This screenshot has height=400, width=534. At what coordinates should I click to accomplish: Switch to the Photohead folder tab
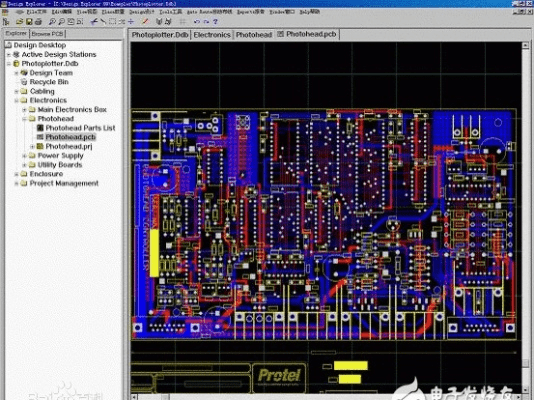tap(254, 35)
